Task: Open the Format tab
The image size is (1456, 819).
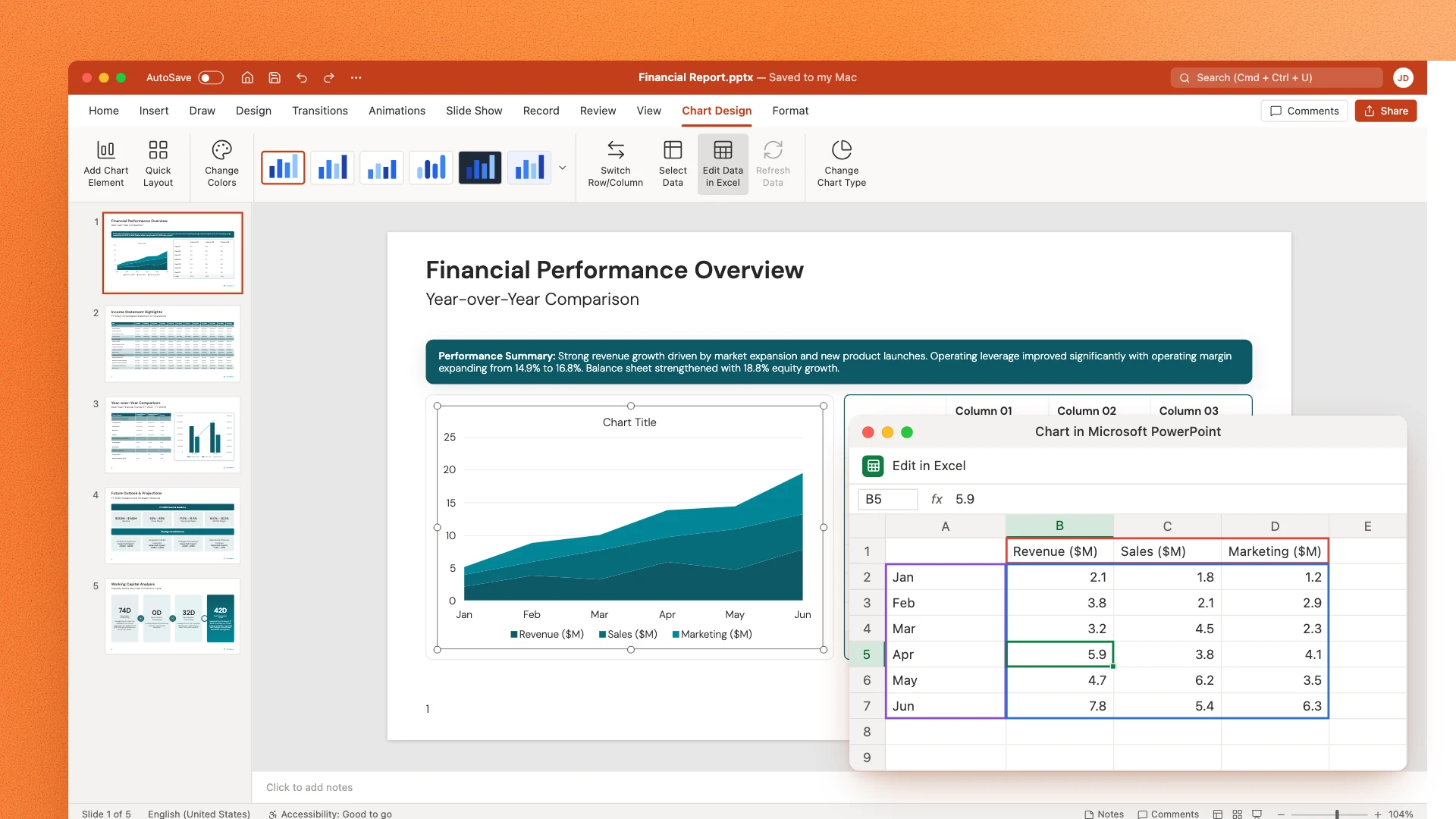Action: pos(790,111)
